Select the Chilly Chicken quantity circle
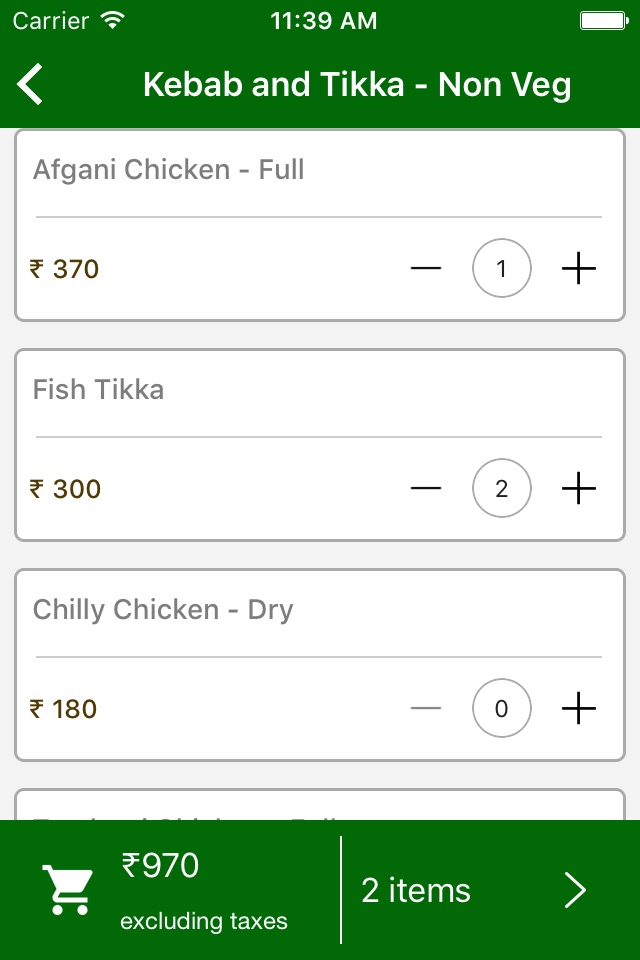This screenshot has width=640, height=960. (502, 709)
